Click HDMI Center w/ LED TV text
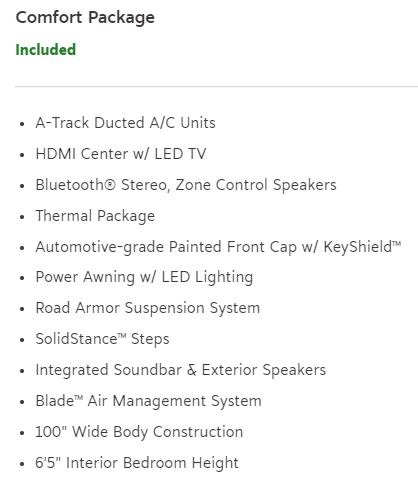The height and width of the screenshot is (484, 418). tap(121, 154)
